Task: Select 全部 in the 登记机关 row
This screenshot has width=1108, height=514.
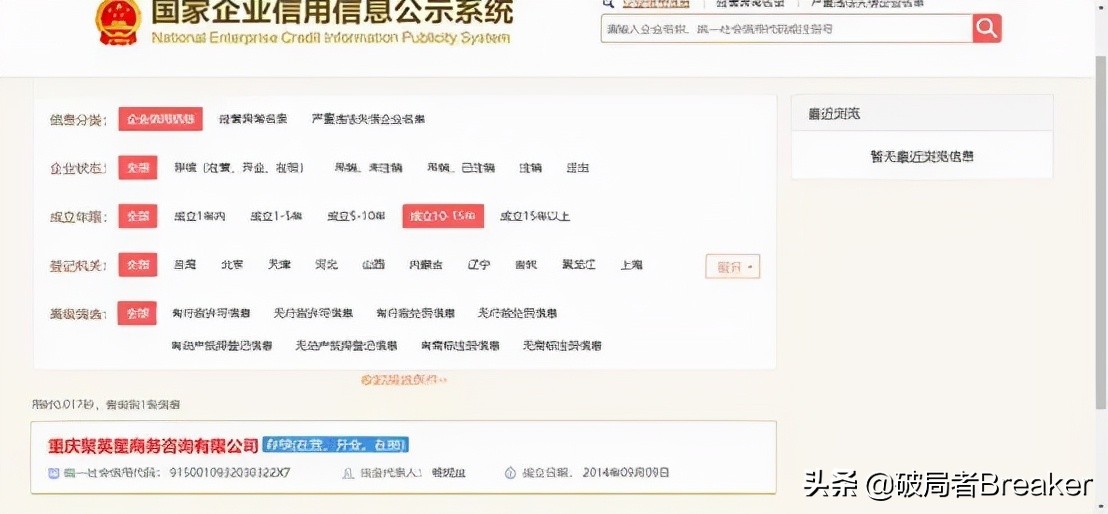Action: tap(138, 264)
